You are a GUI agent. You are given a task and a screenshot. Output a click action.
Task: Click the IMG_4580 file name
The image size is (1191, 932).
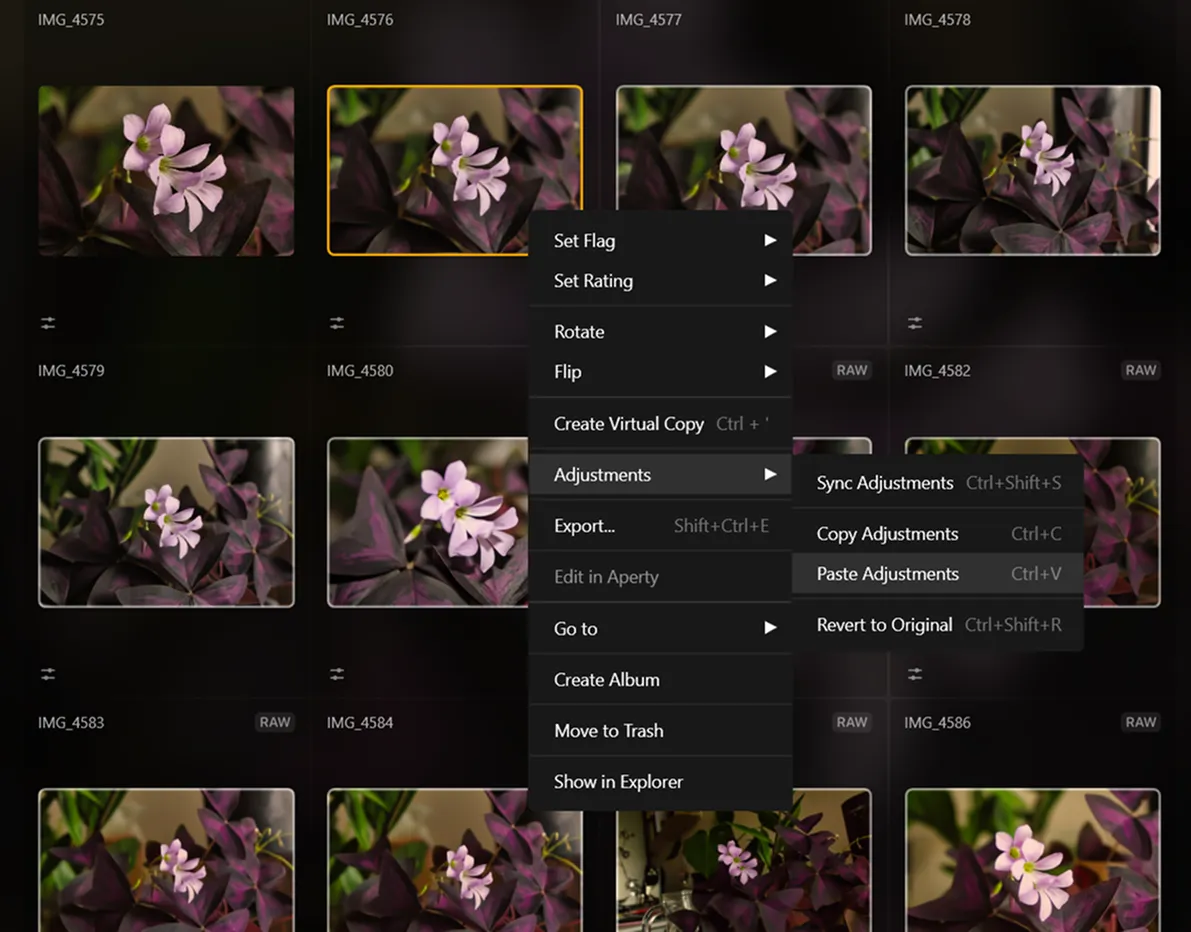360,371
